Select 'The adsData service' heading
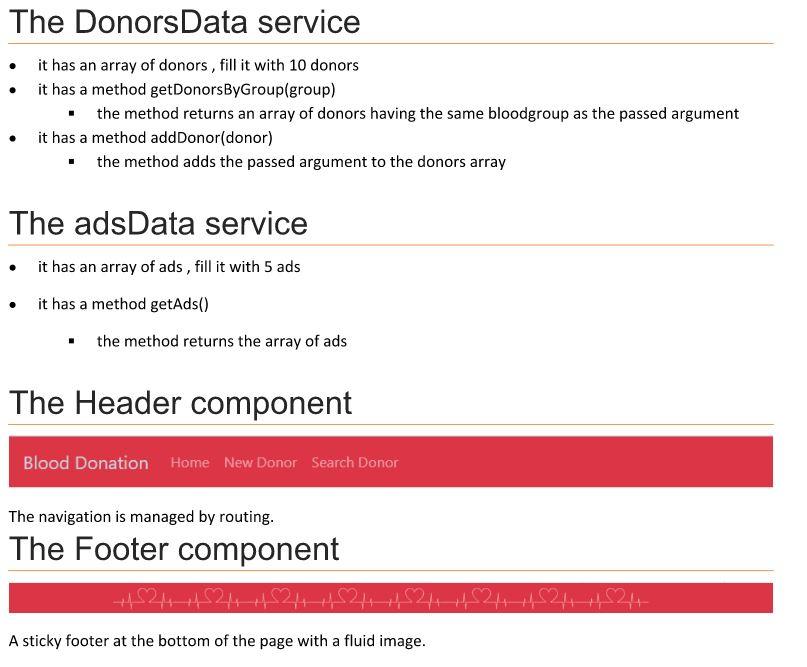807x667 pixels. [x=159, y=223]
